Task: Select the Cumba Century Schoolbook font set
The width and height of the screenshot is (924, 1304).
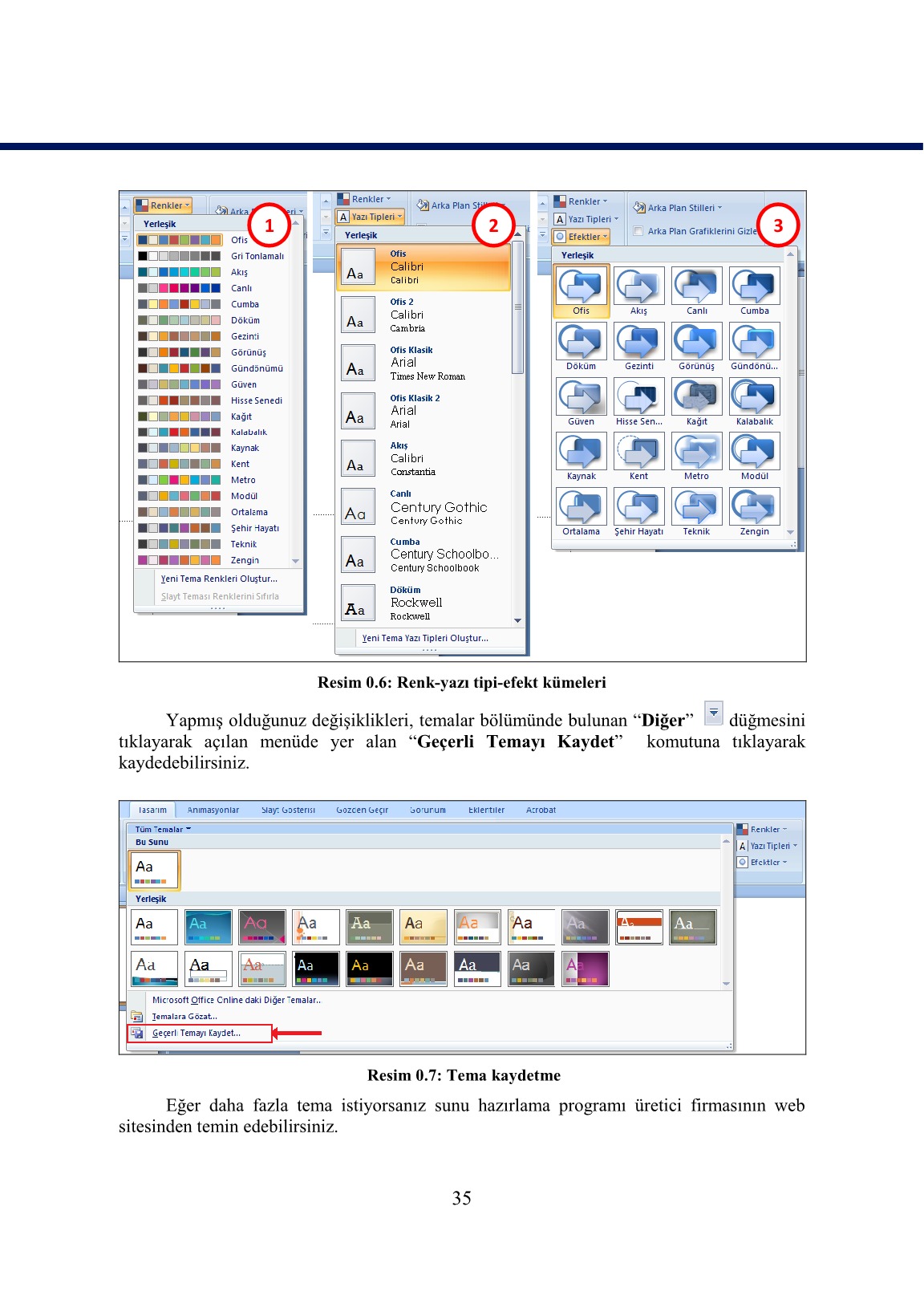Action: [424, 555]
